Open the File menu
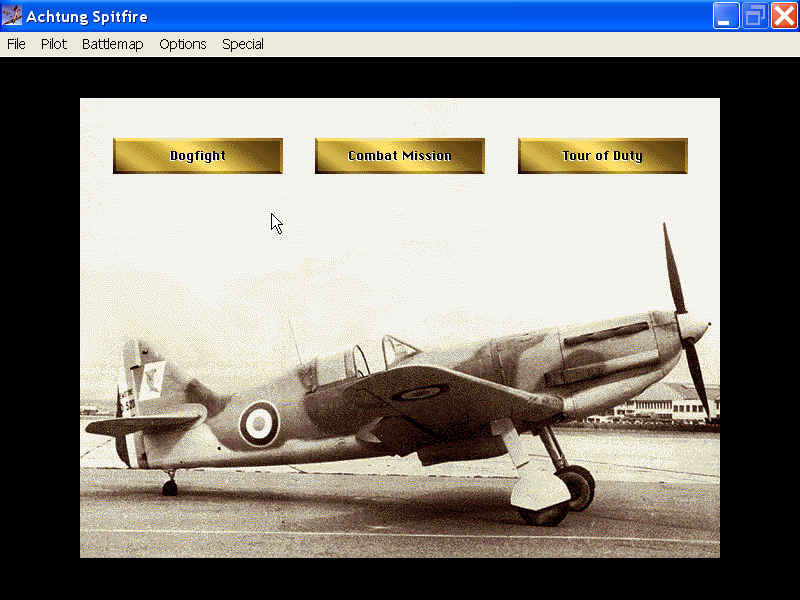This screenshot has height=600, width=800. 16,44
